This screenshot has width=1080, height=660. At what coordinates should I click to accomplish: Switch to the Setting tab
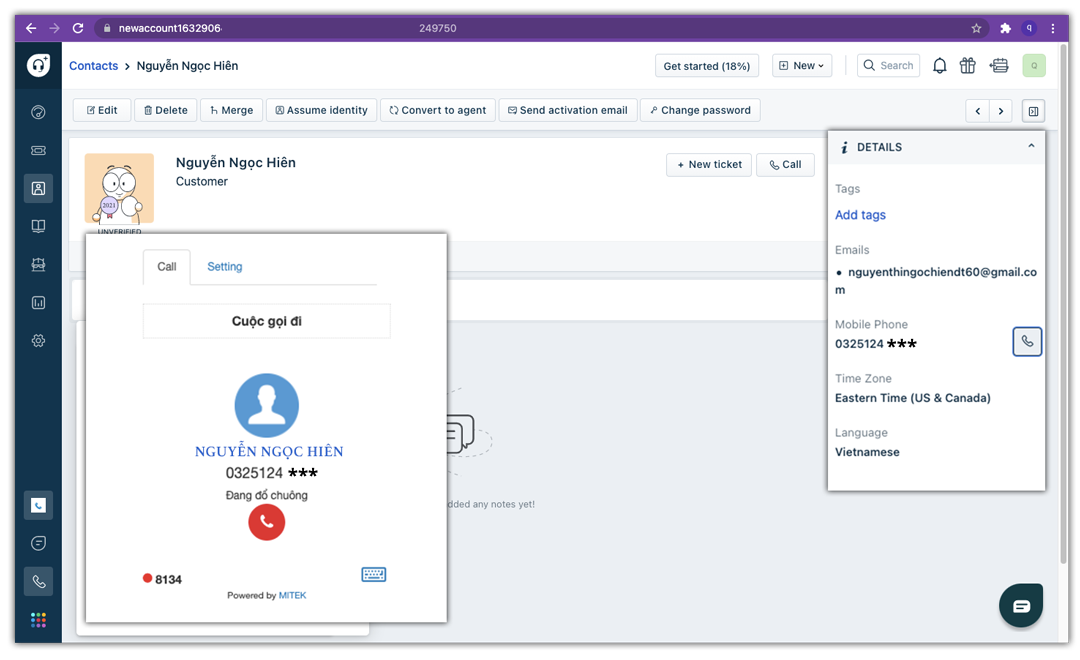click(x=224, y=267)
